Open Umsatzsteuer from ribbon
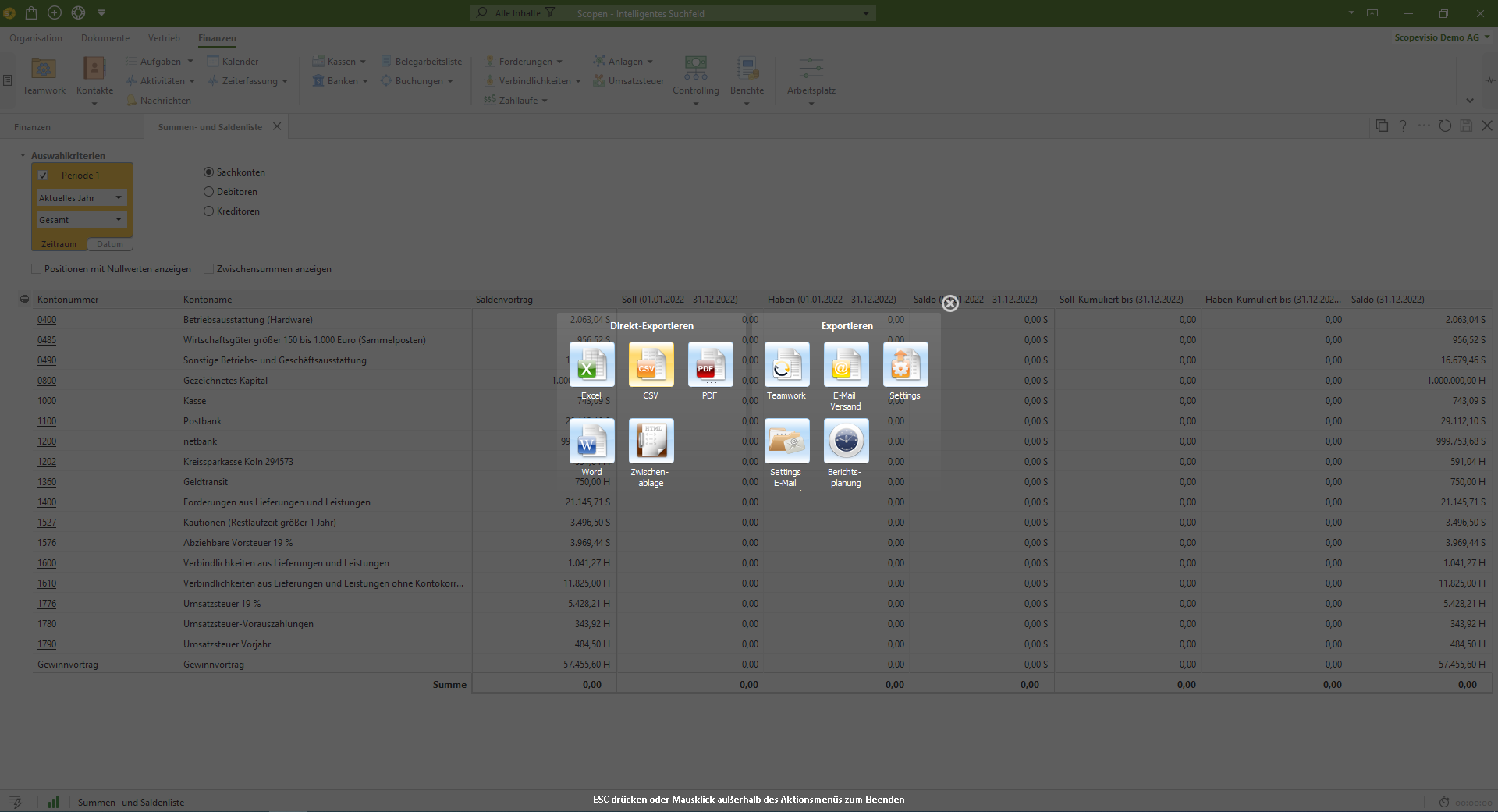The image size is (1498, 812). (628, 80)
